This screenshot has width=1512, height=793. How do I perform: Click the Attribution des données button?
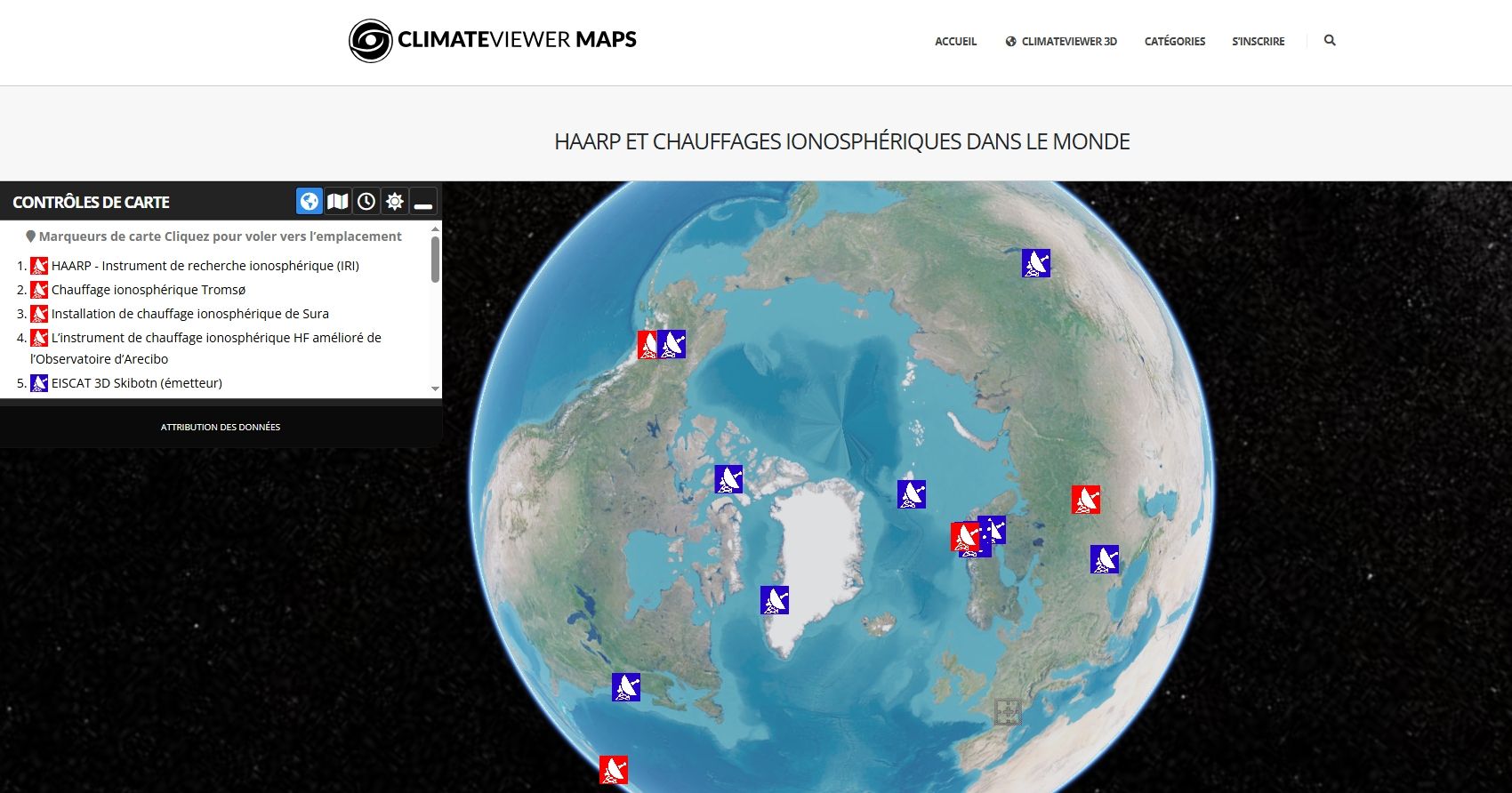tap(221, 428)
